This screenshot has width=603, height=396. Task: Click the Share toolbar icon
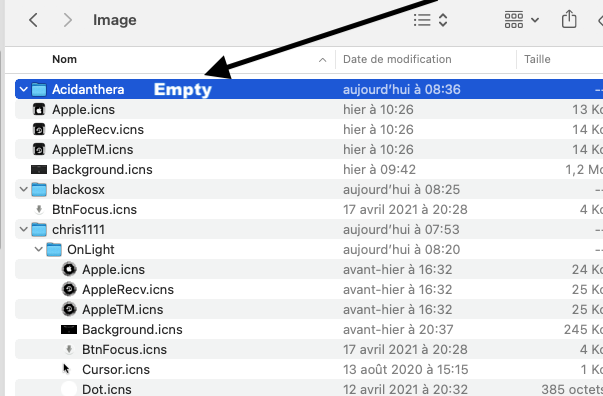(x=569, y=19)
